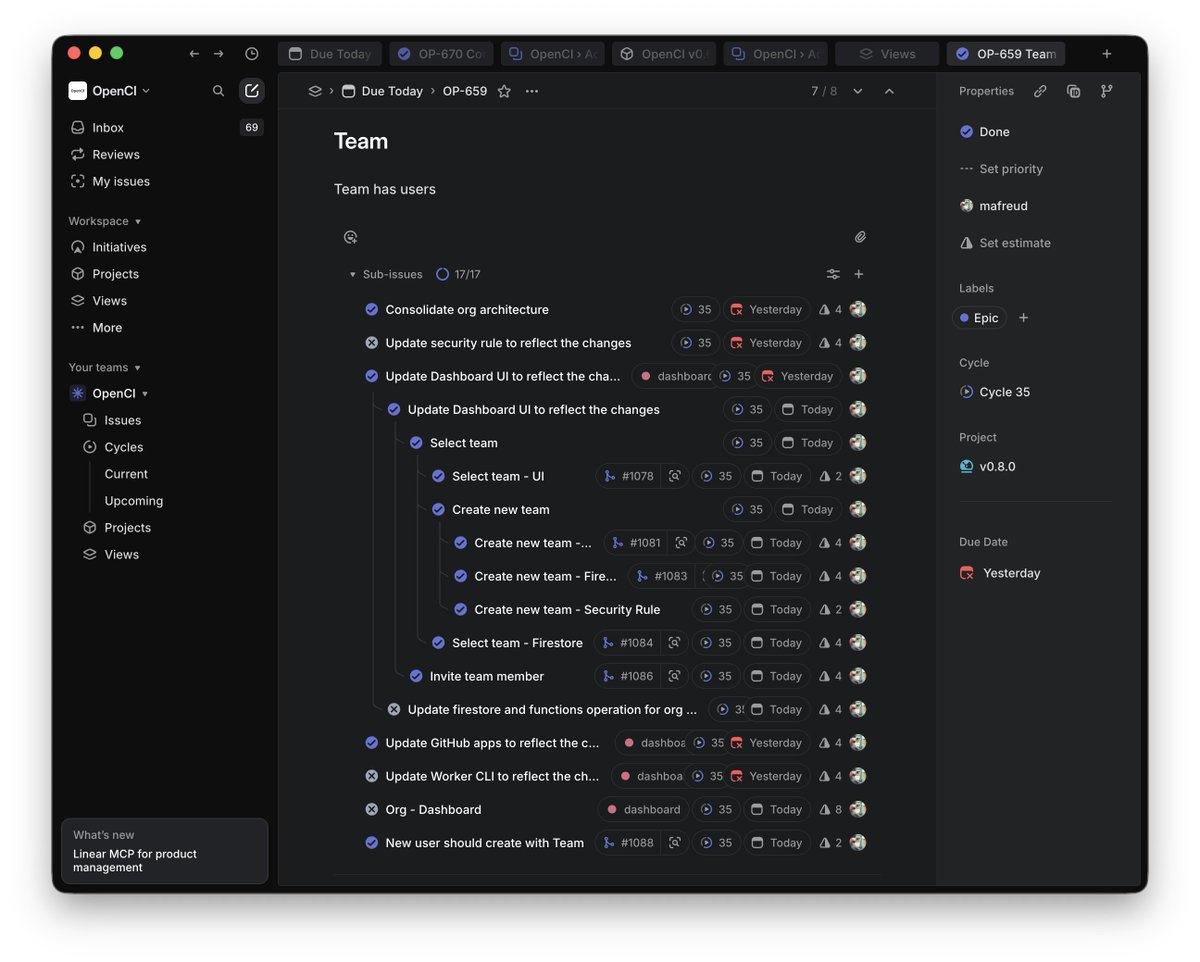
Task: Switch to the Due Today tab
Action: tap(329, 53)
